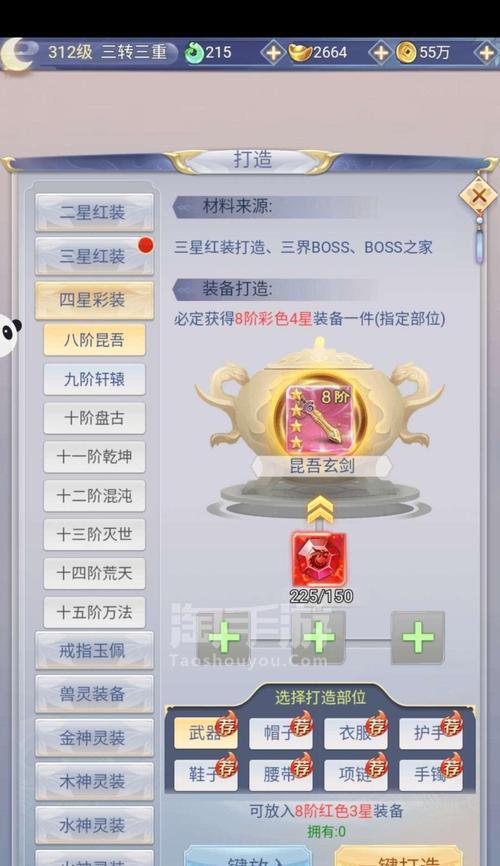Open the 金神灵装 category

tap(94, 738)
